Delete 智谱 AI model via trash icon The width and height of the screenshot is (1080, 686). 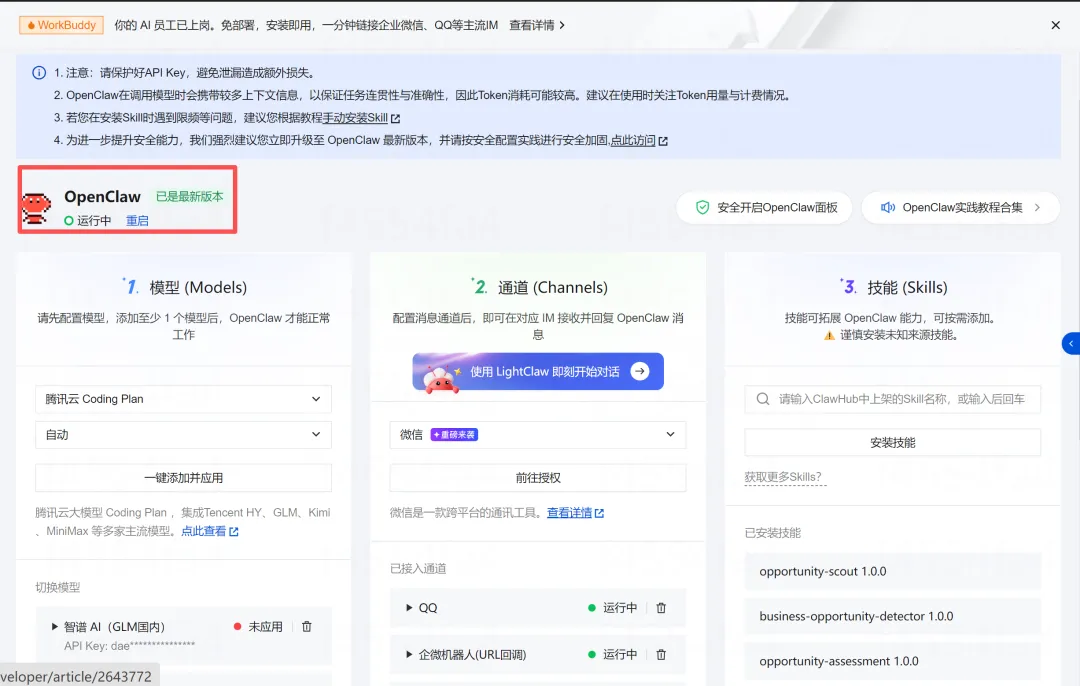coord(307,627)
